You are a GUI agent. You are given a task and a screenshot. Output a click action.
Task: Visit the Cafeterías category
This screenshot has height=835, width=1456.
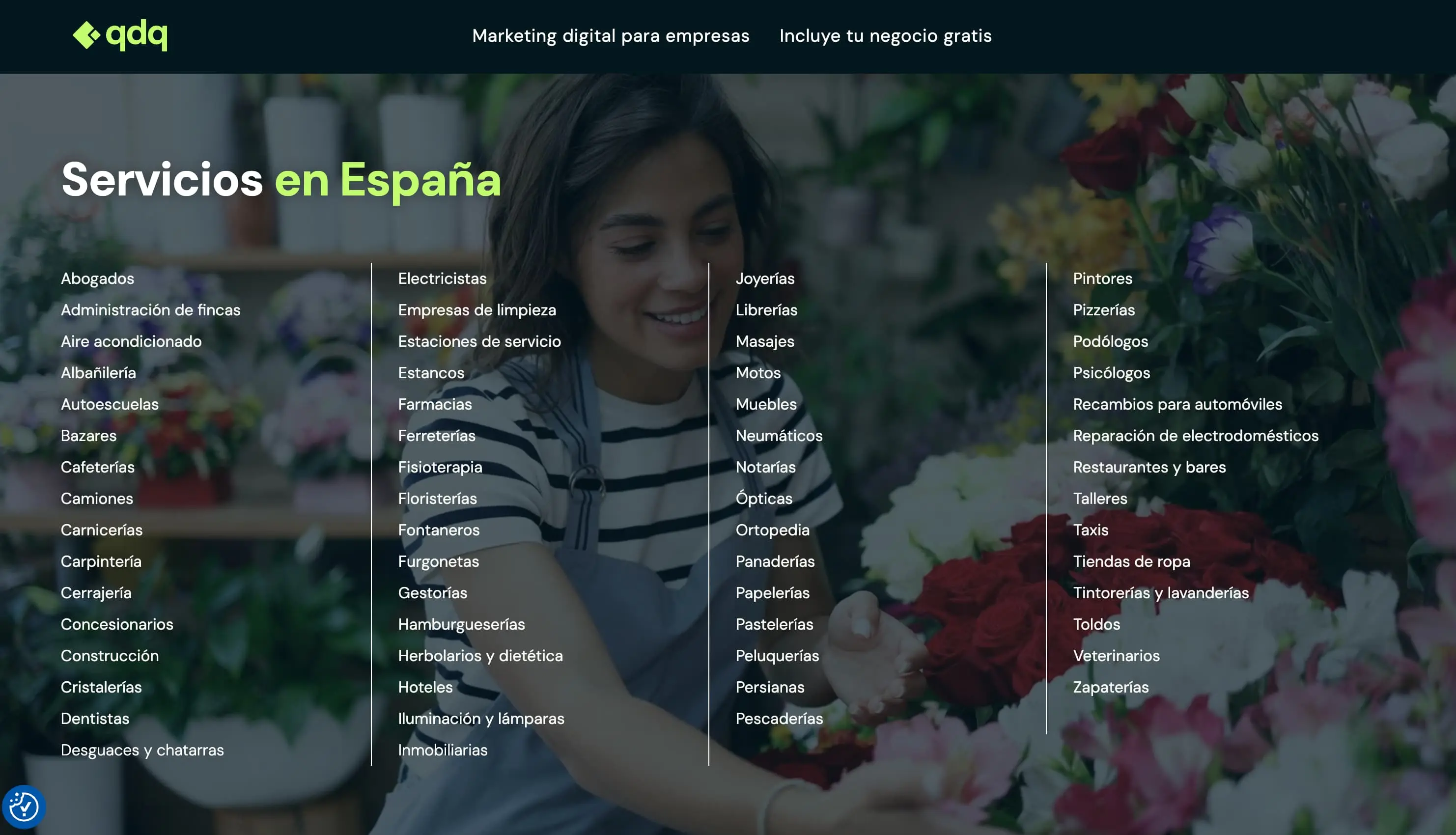tap(97, 467)
